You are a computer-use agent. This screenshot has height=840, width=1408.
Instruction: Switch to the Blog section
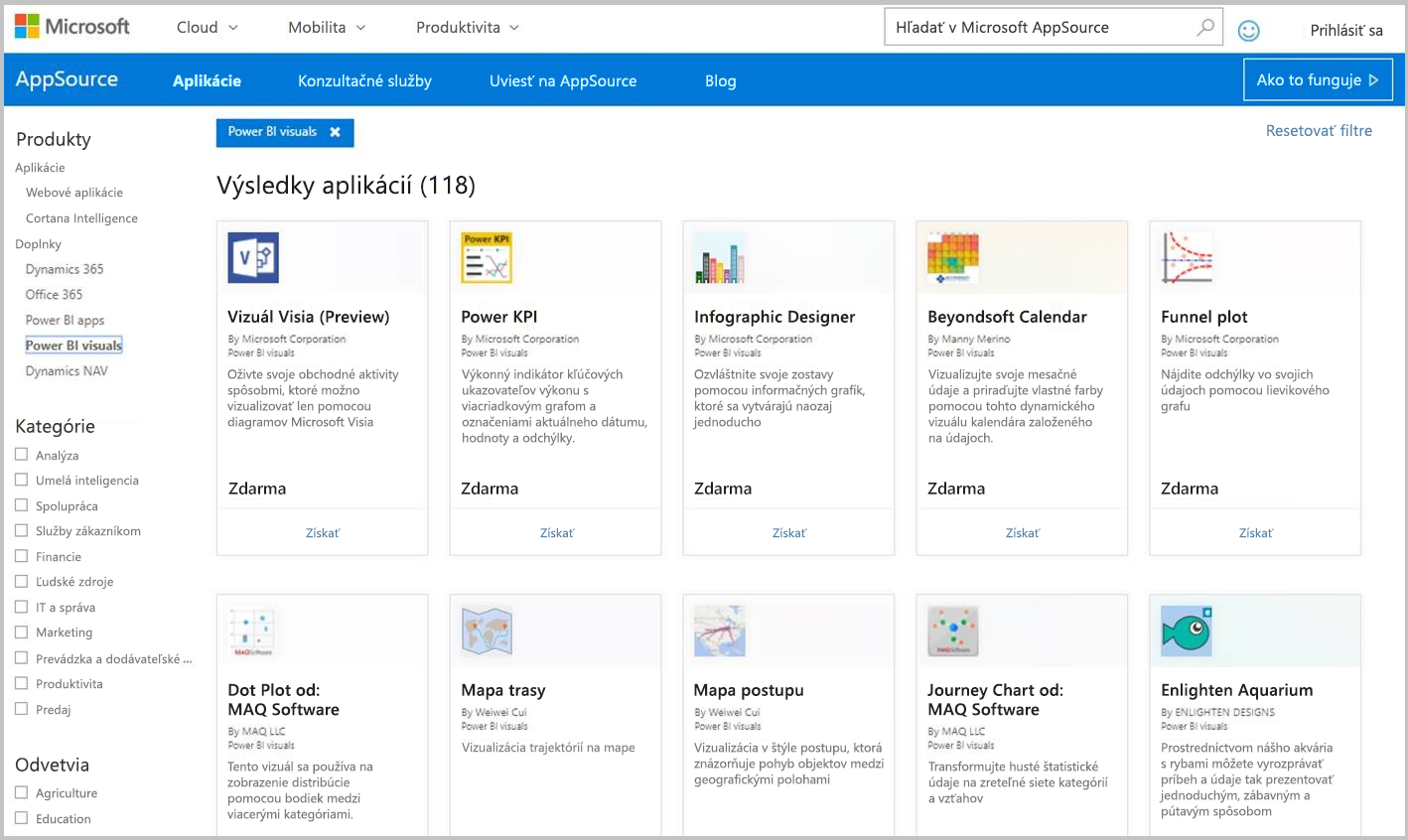(720, 80)
